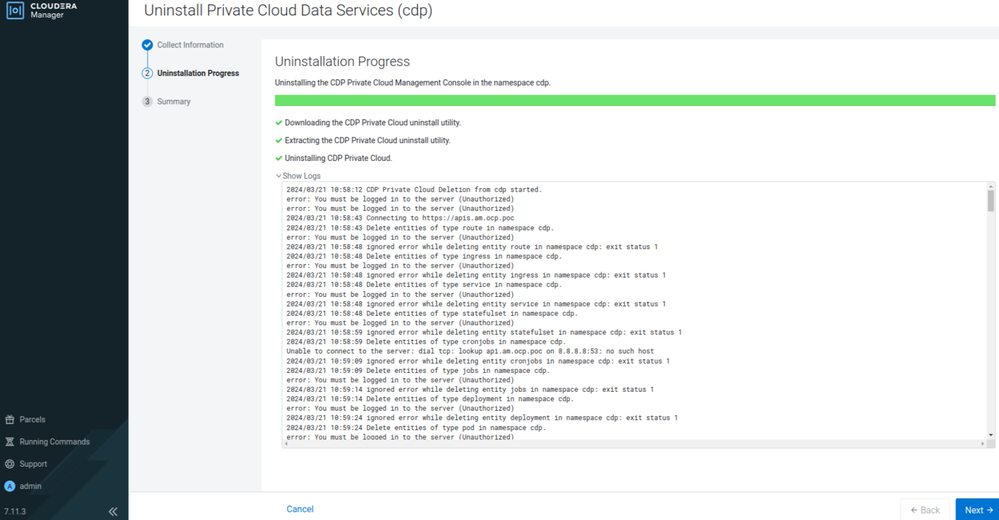Open the Running Commands hourglass icon
999x520 pixels.
(x=10, y=442)
